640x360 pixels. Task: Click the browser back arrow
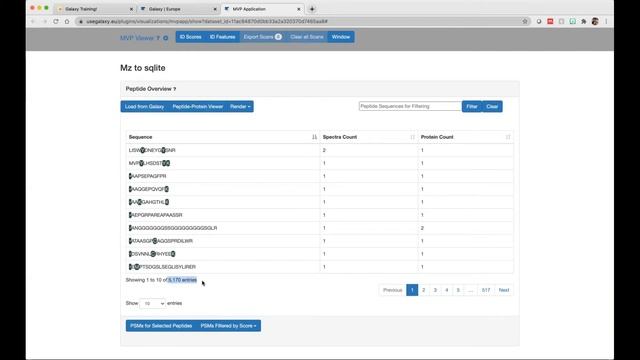point(33,21)
